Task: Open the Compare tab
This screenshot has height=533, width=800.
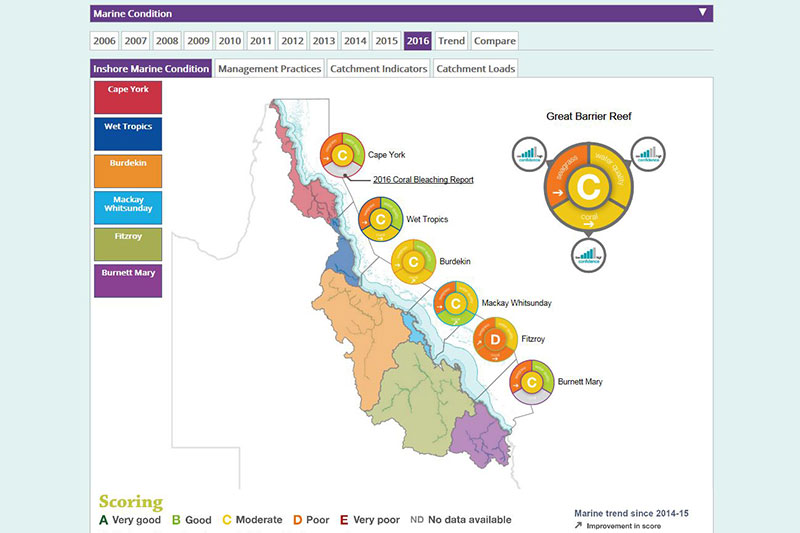Action: (x=494, y=41)
